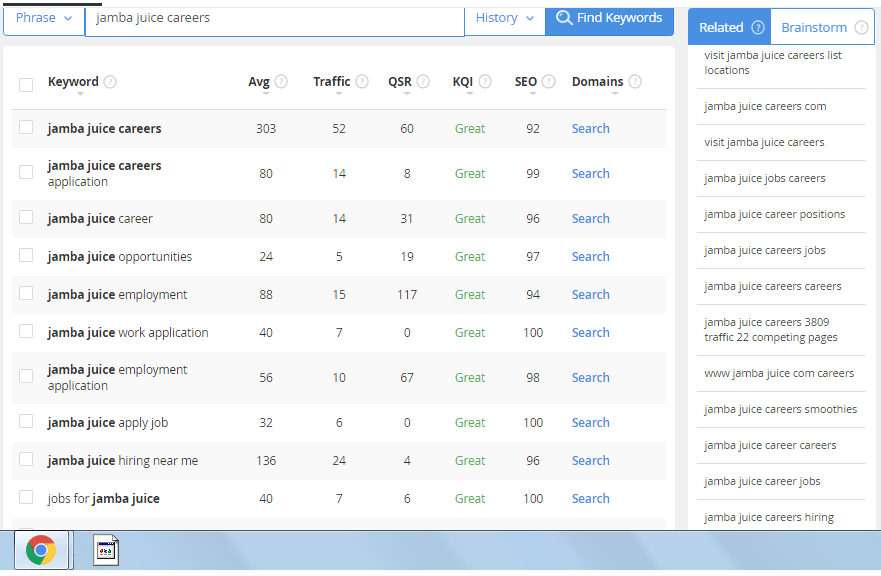
Task: Click the Great KQI for 'jobs for jamba juice'
Action: click(470, 499)
